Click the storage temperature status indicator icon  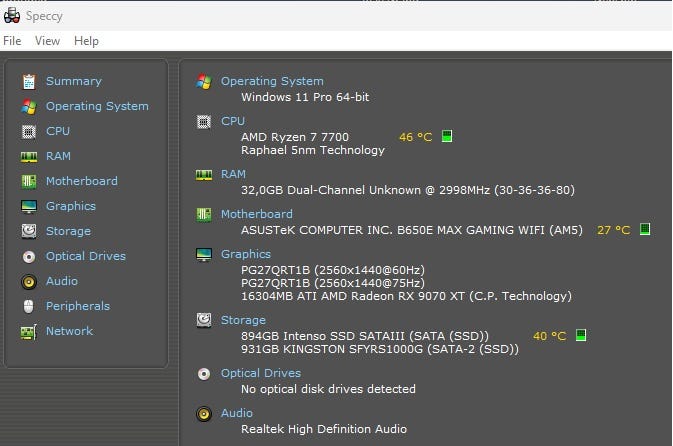click(x=581, y=335)
